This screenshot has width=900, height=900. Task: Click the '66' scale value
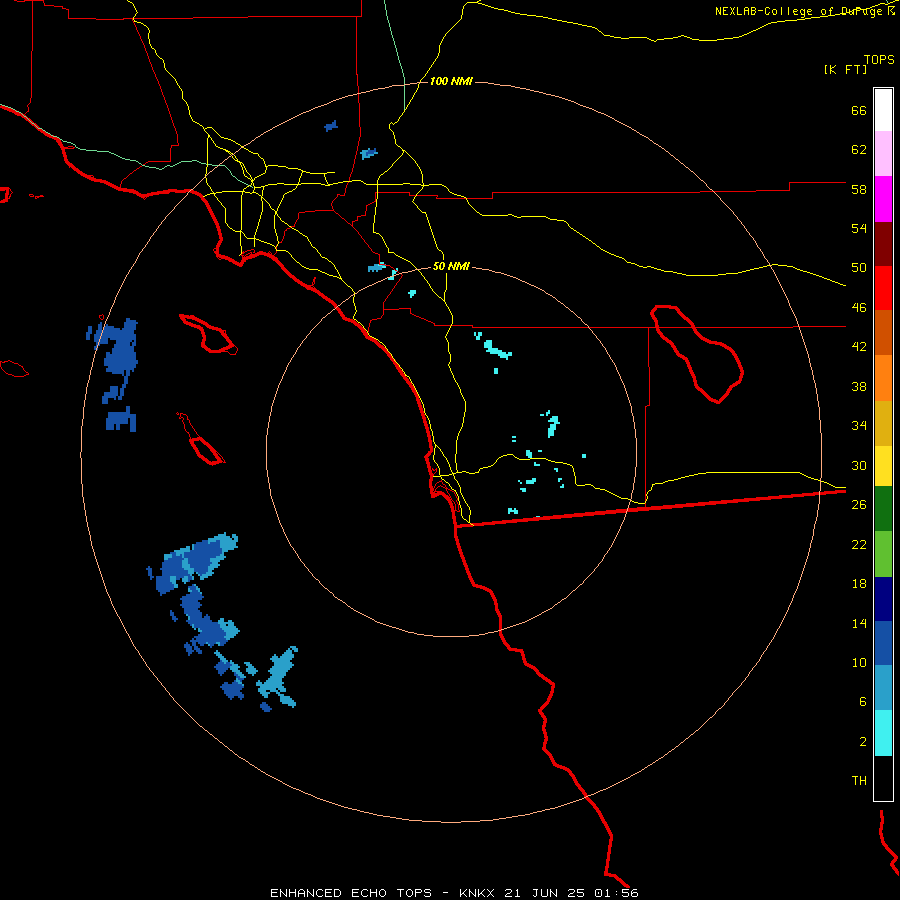pyautogui.click(x=859, y=110)
